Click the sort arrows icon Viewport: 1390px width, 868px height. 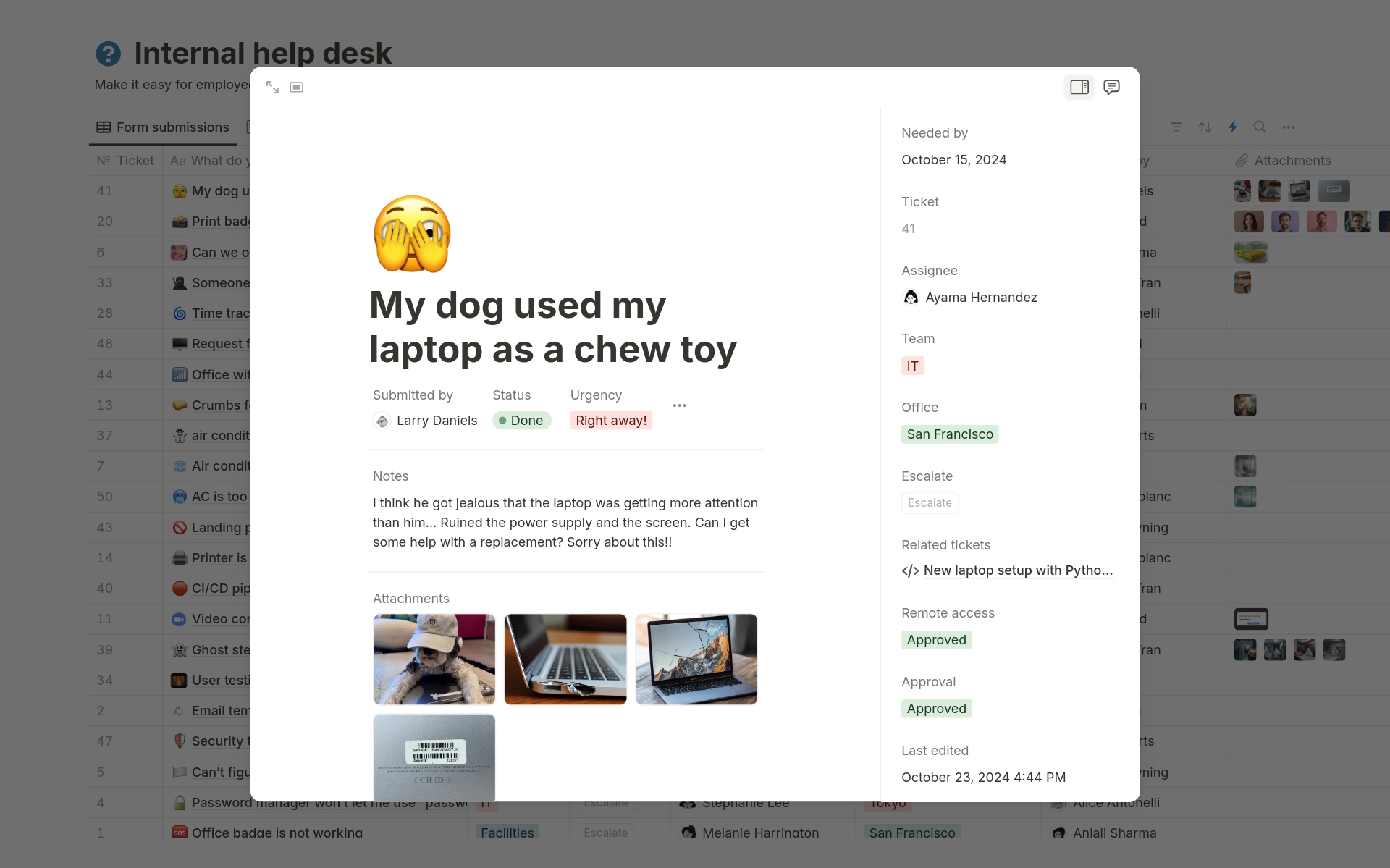tap(1205, 127)
